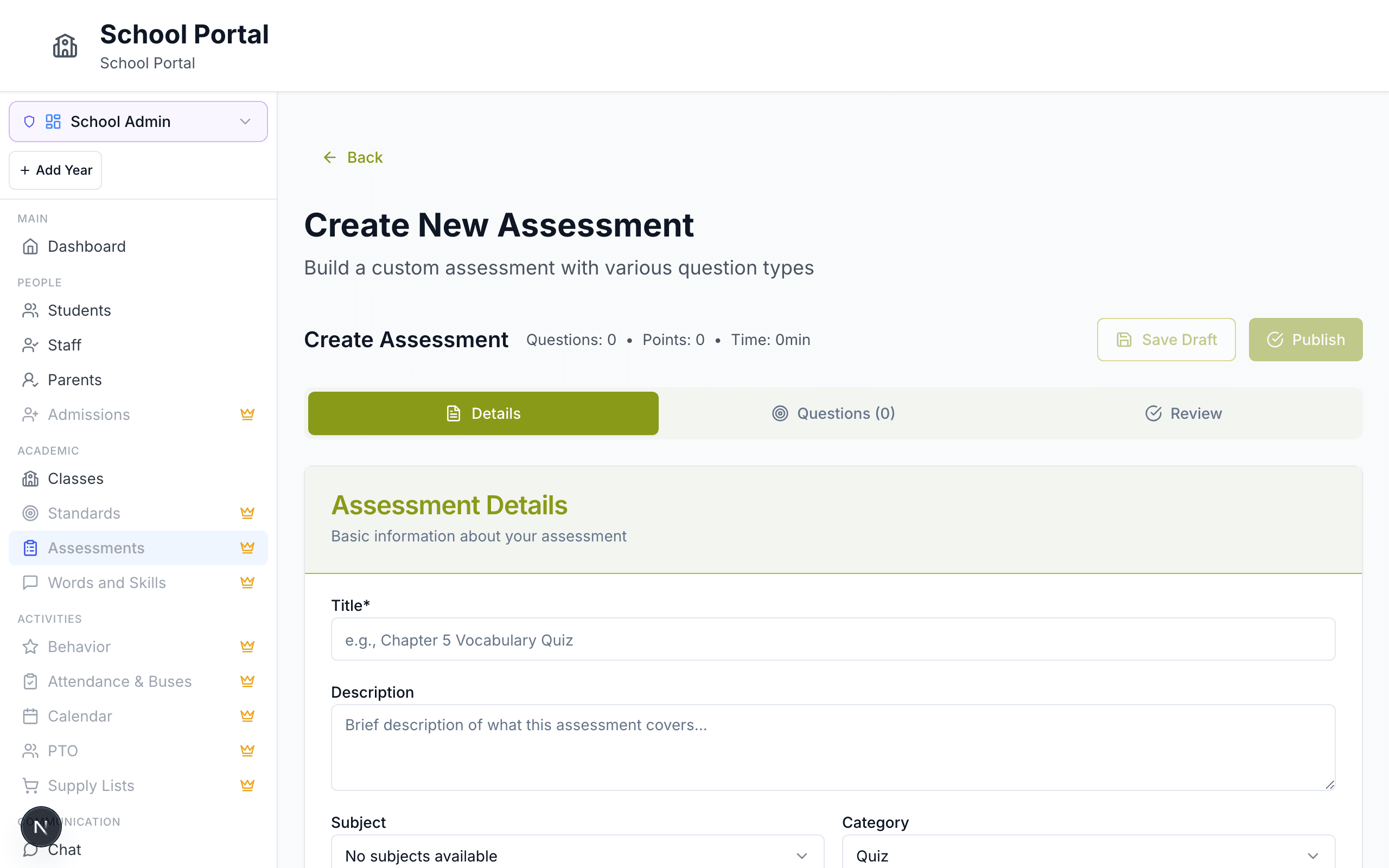The image size is (1389, 868).
Task: Open the Classes section
Action: pos(75,478)
